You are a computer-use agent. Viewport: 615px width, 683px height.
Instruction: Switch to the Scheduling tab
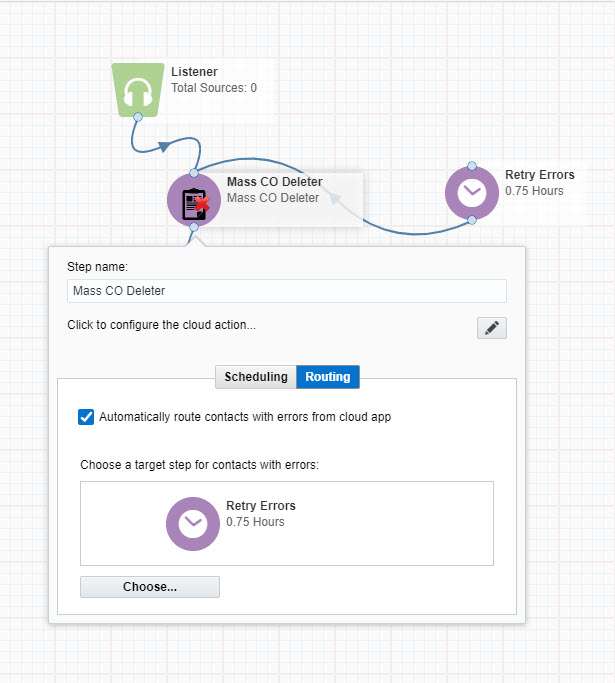click(x=256, y=377)
